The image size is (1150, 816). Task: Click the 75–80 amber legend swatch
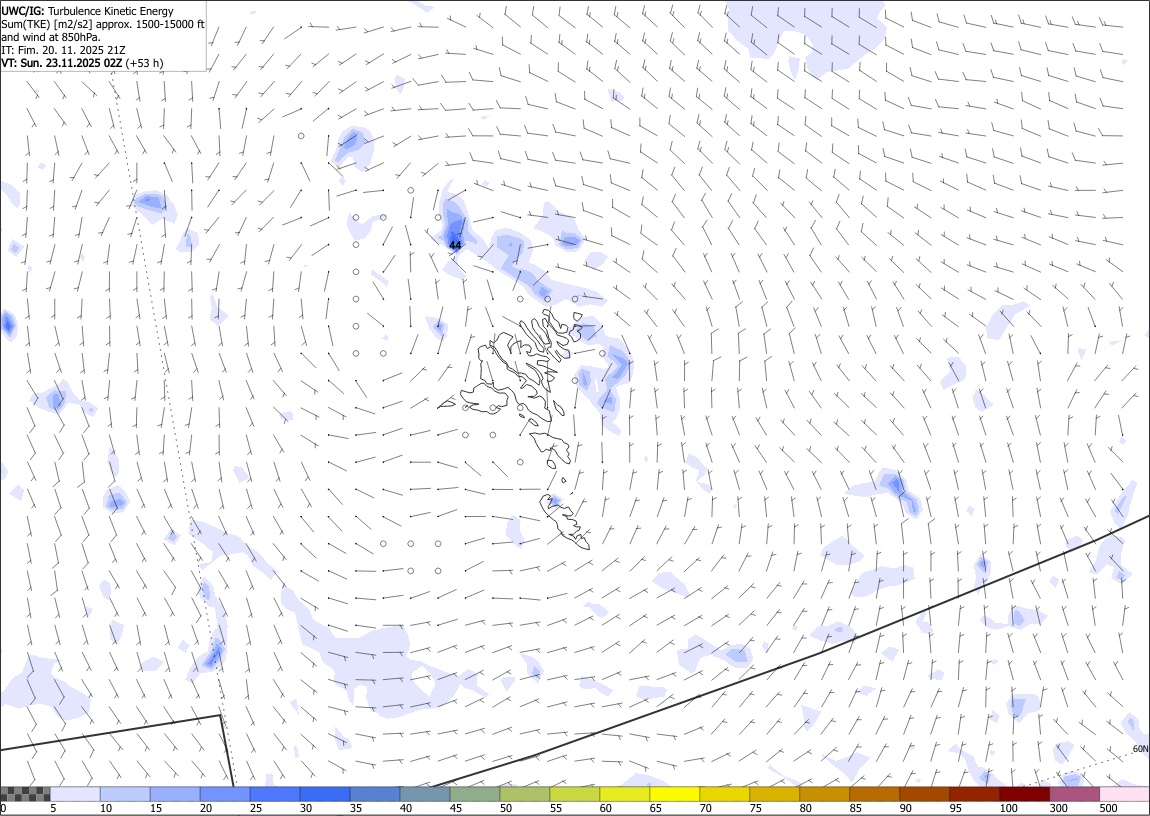point(774,794)
